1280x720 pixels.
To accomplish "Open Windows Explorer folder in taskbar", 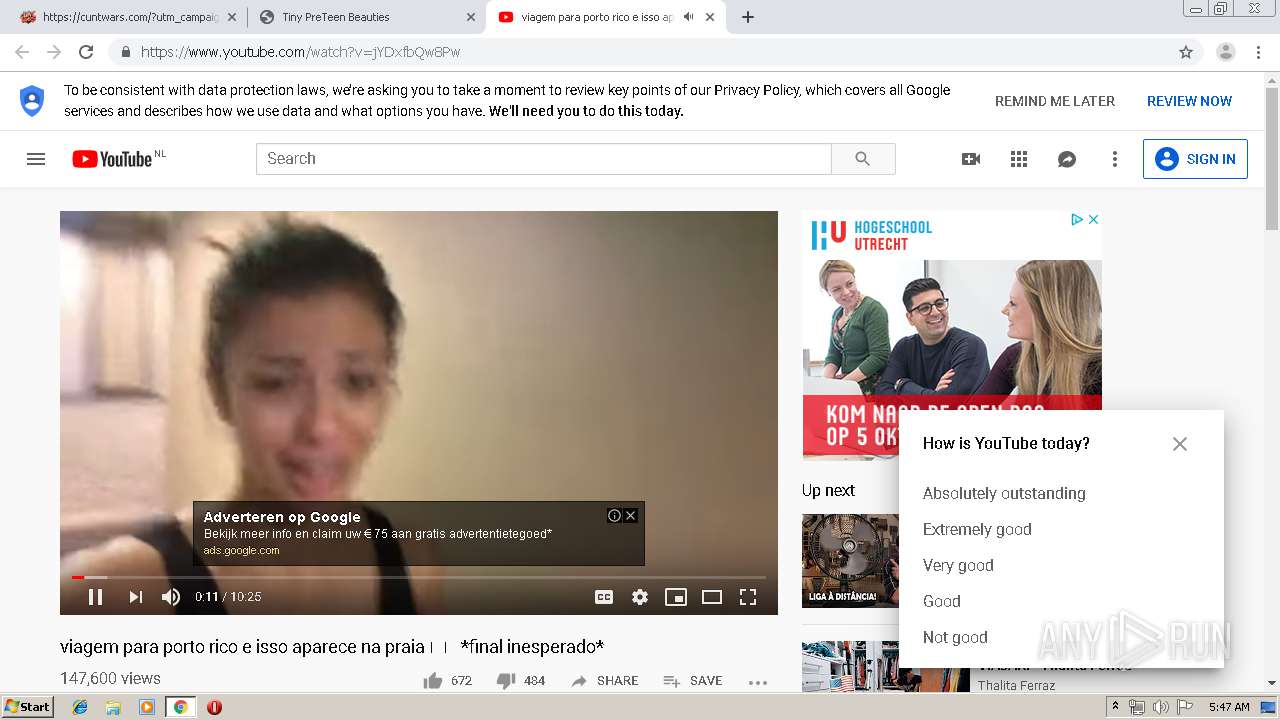I will pos(113,707).
